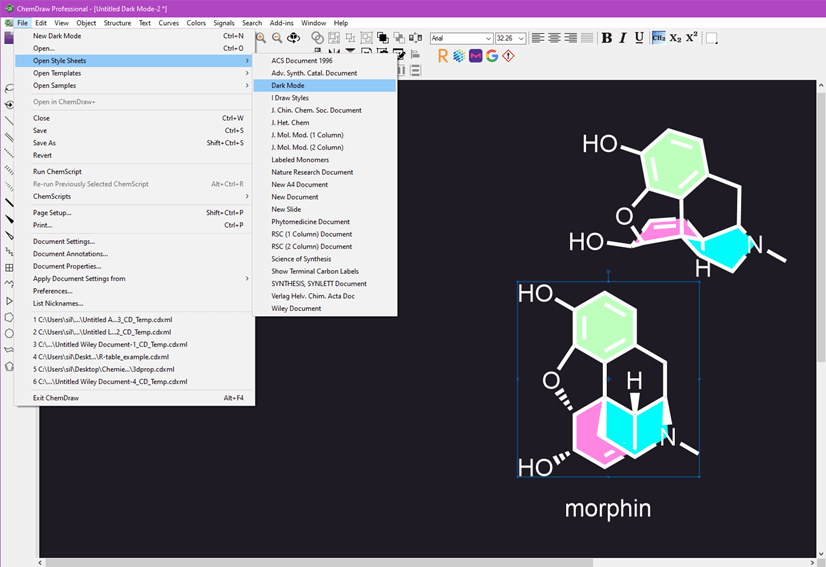Click the send to back icon
The height and width of the screenshot is (567, 826).
point(399,38)
